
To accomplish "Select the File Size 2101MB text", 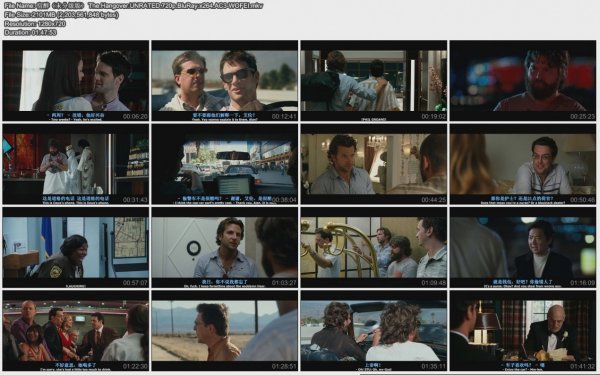I will (61, 15).
